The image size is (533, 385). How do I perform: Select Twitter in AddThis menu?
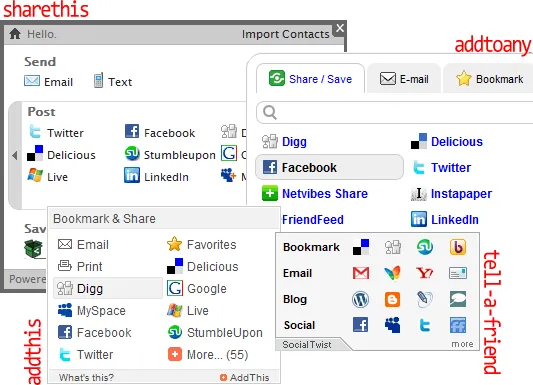pos(85,354)
